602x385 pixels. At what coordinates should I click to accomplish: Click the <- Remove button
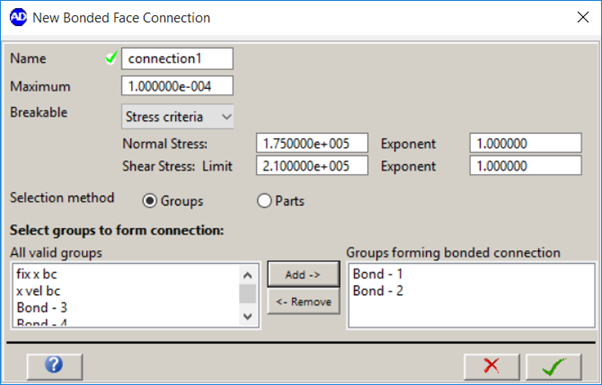[303, 302]
